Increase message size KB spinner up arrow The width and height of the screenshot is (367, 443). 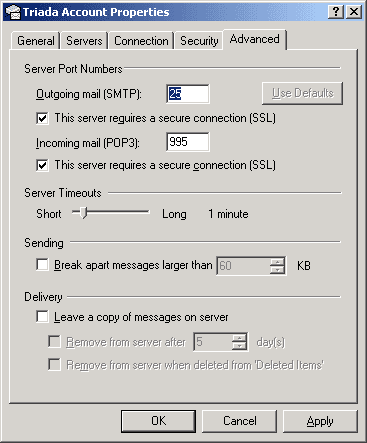[277, 262]
